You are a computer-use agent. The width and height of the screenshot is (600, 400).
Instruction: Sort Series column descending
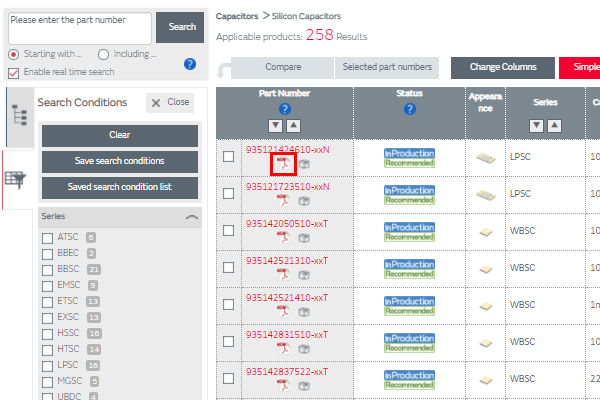536,125
